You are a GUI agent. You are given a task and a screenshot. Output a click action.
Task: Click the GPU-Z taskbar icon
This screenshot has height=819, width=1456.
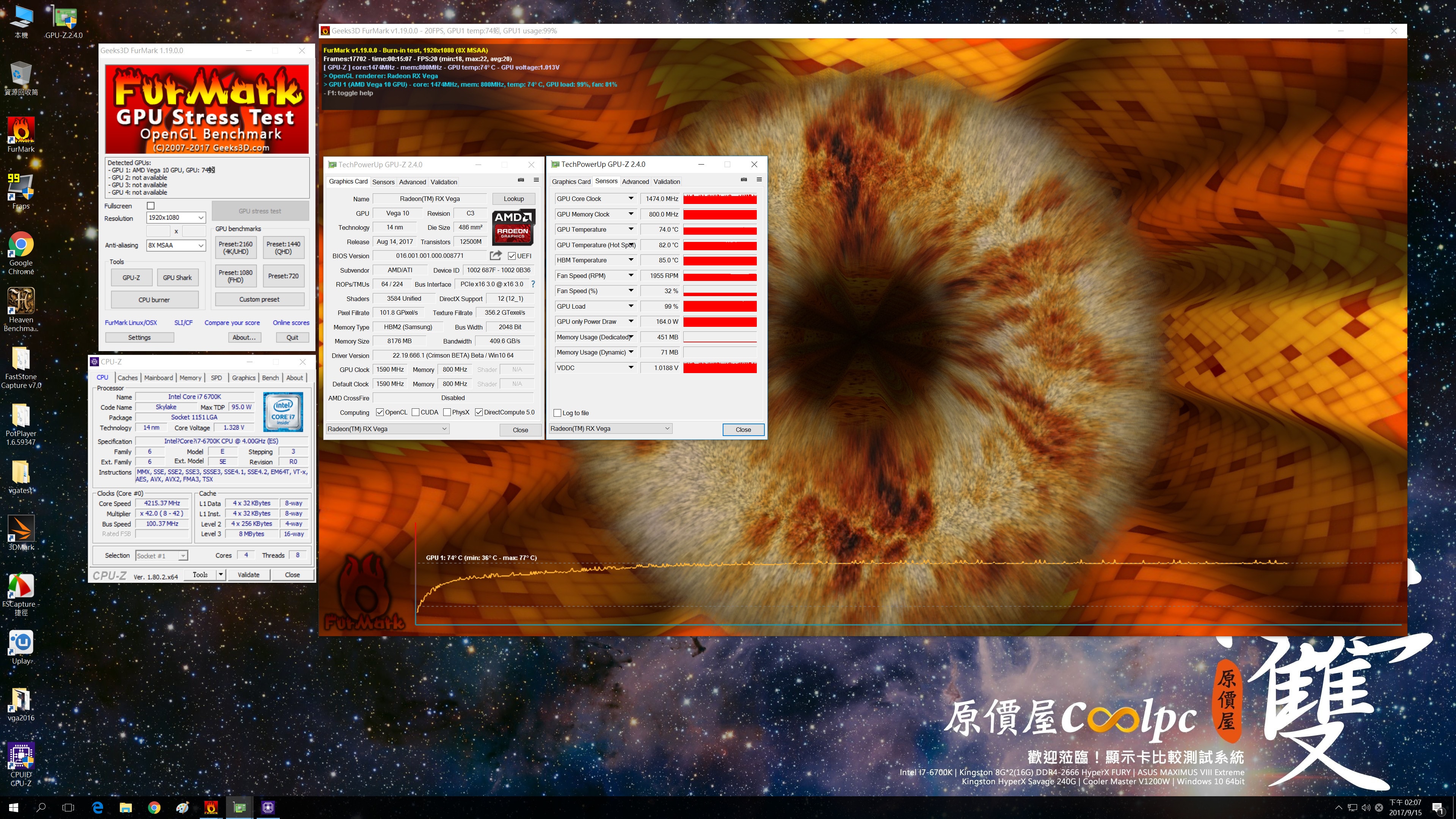click(240, 807)
